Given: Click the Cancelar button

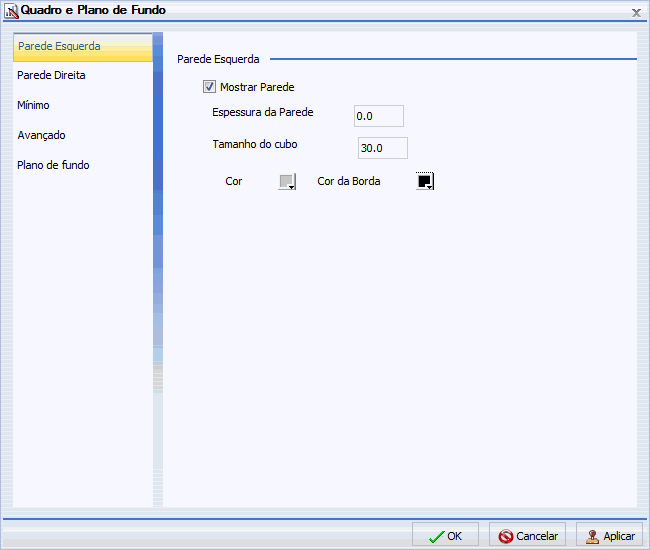Looking at the screenshot, I should [x=527, y=535].
